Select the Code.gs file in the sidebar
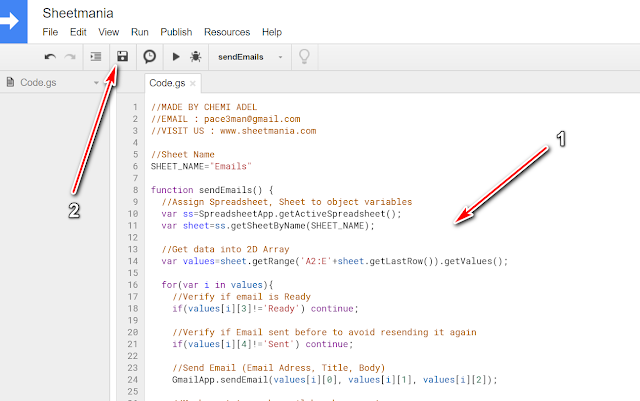 pos(38,82)
